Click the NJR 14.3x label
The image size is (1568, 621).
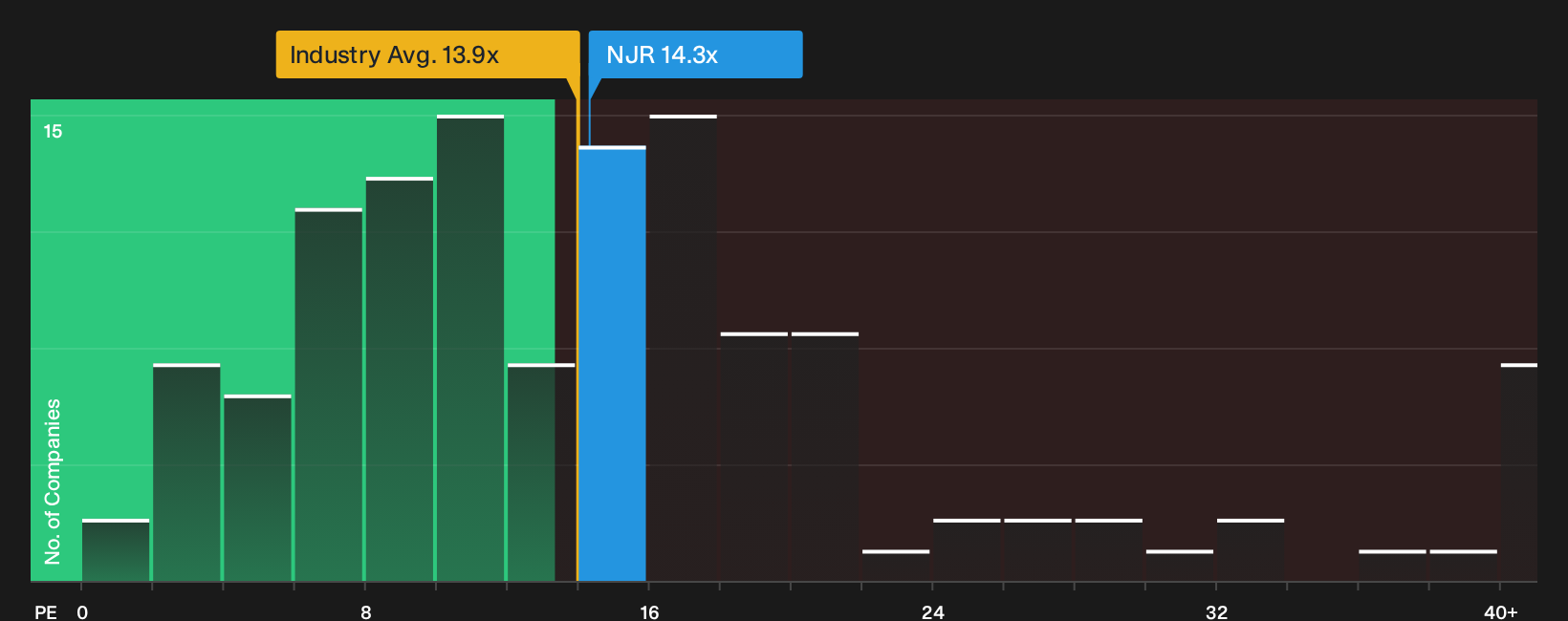[695, 54]
